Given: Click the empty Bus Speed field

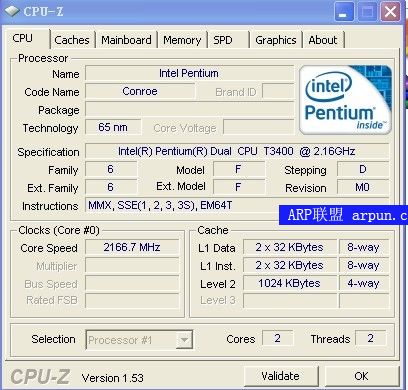Looking at the screenshot, I should pos(132,284).
